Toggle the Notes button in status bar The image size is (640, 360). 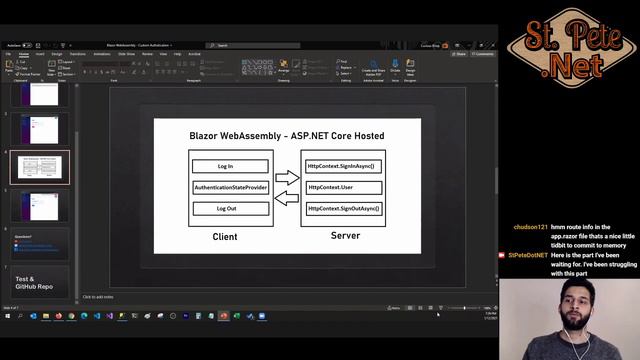click(394, 308)
